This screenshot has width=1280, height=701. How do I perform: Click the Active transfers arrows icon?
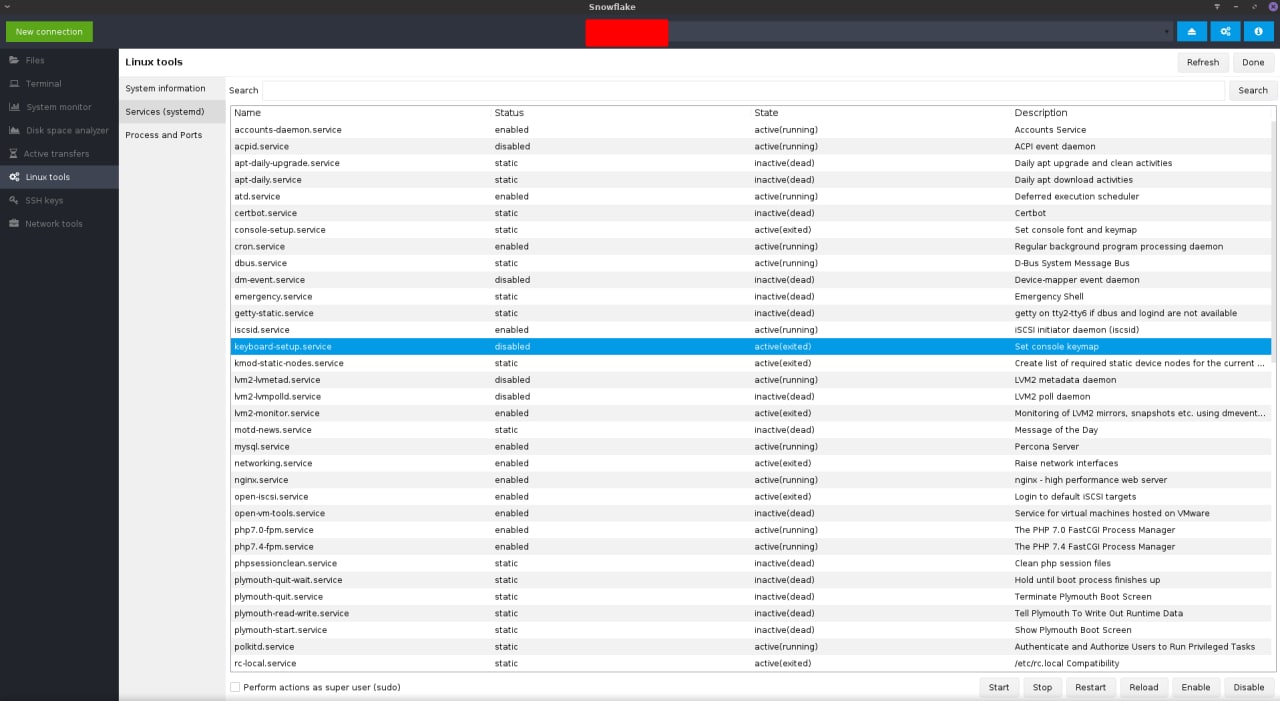click(x=14, y=154)
